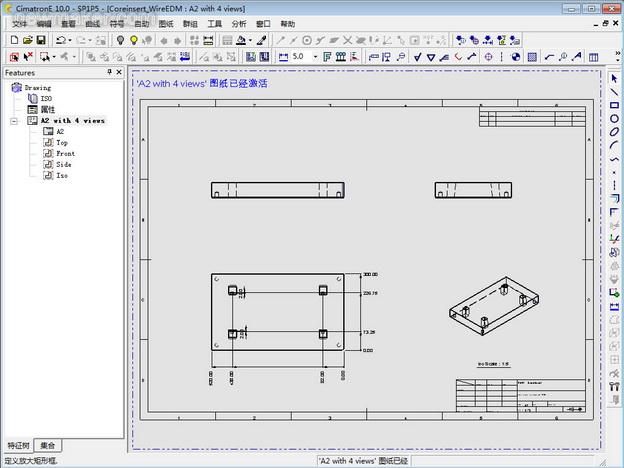Image resolution: width=624 pixels, height=468 pixels.
Task: Select the circle sketch tool
Action: tap(614, 119)
